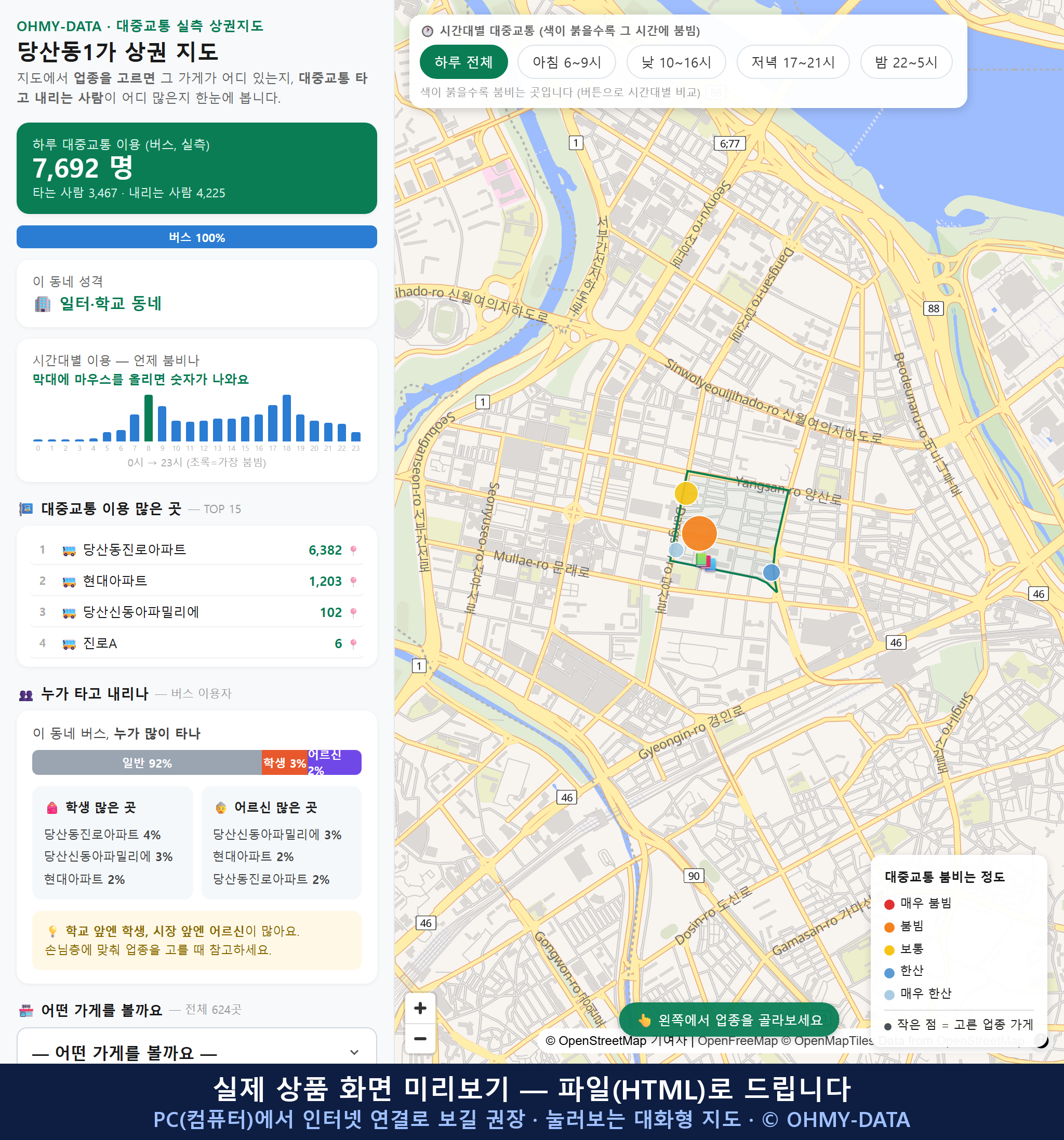Click the stacked books marker on the map
1064x1140 pixels.
click(x=706, y=561)
